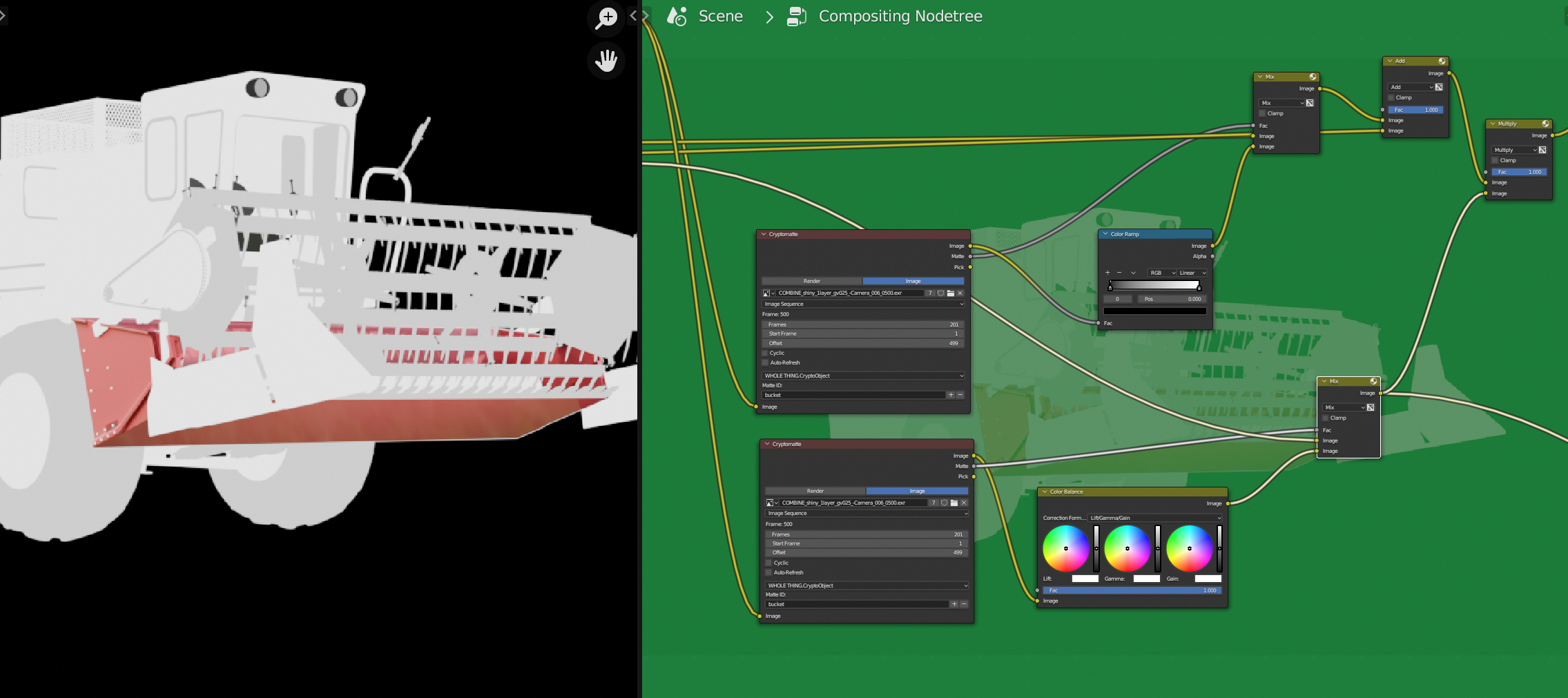Switch to Render source in the Cryptomatte node beside Color Balance
Image resolution: width=1568 pixels, height=698 pixels.
click(815, 491)
